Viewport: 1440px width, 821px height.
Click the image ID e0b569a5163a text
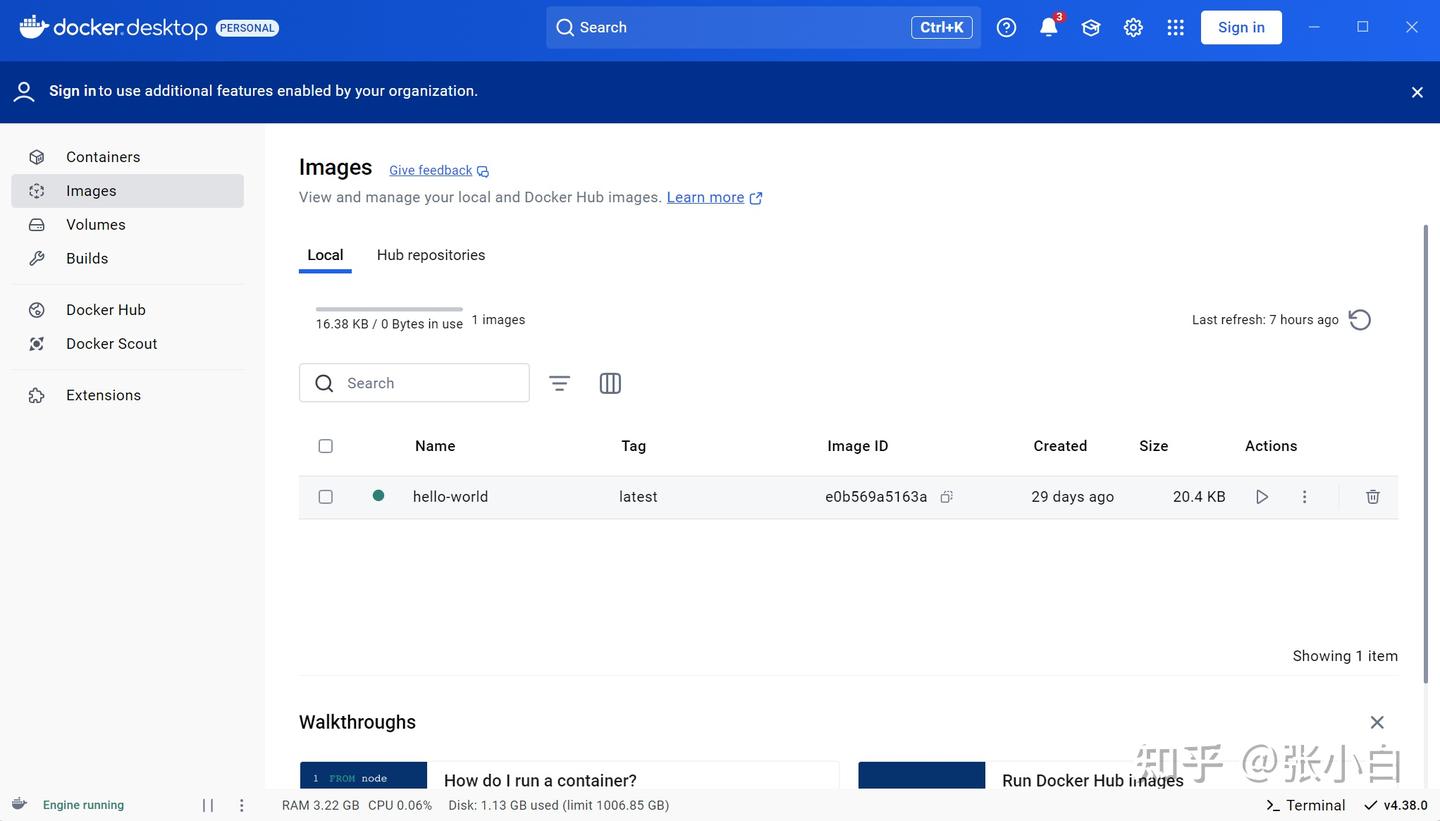pos(876,497)
